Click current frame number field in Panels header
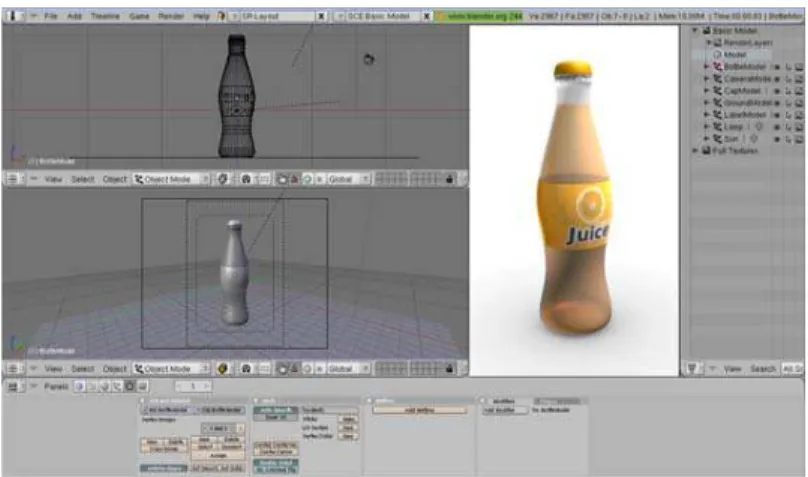Viewport: 808px width, 477px height. pos(193,386)
